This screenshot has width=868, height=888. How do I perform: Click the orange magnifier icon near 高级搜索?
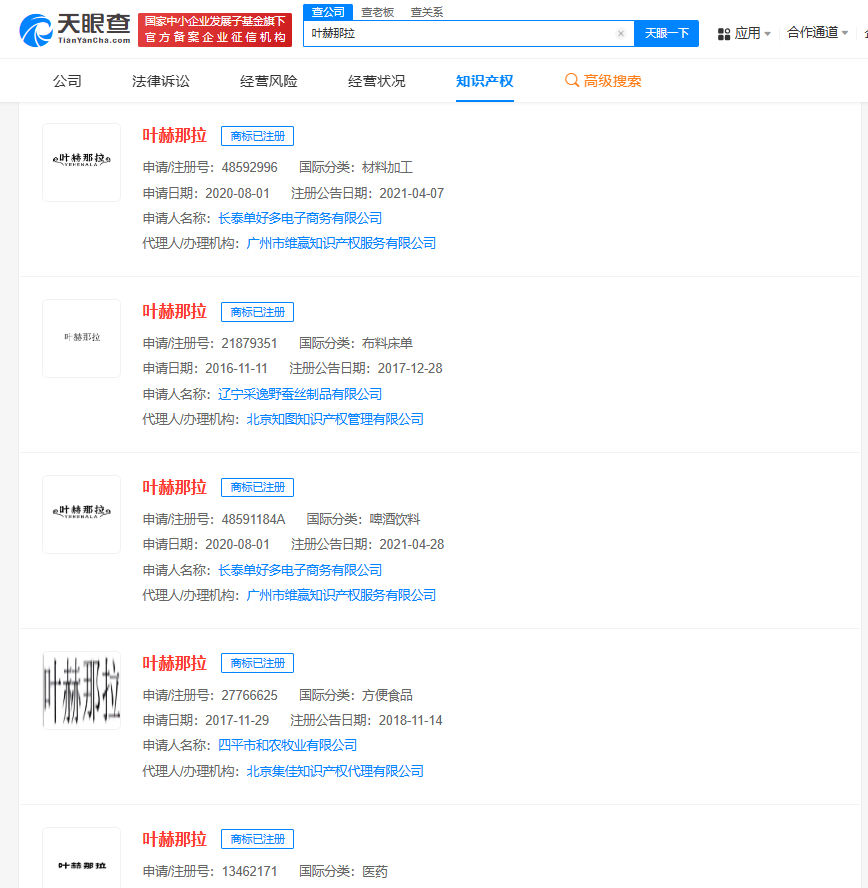571,80
